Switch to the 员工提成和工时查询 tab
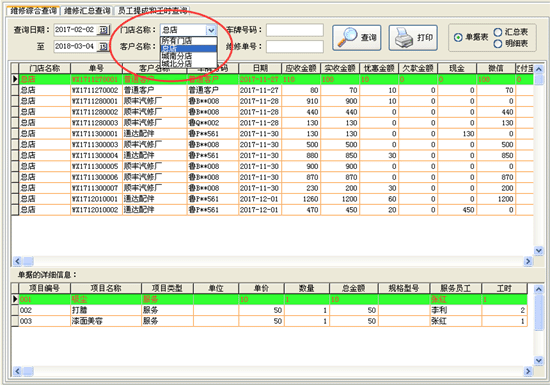The image size is (550, 385). 152,11
